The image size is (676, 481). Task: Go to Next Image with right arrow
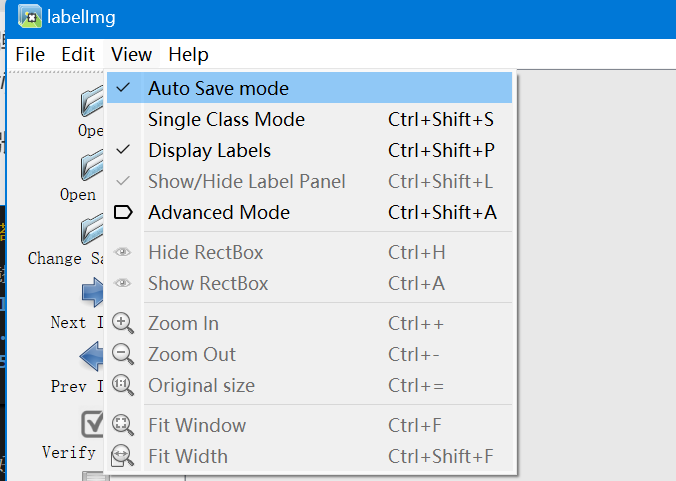(92, 292)
